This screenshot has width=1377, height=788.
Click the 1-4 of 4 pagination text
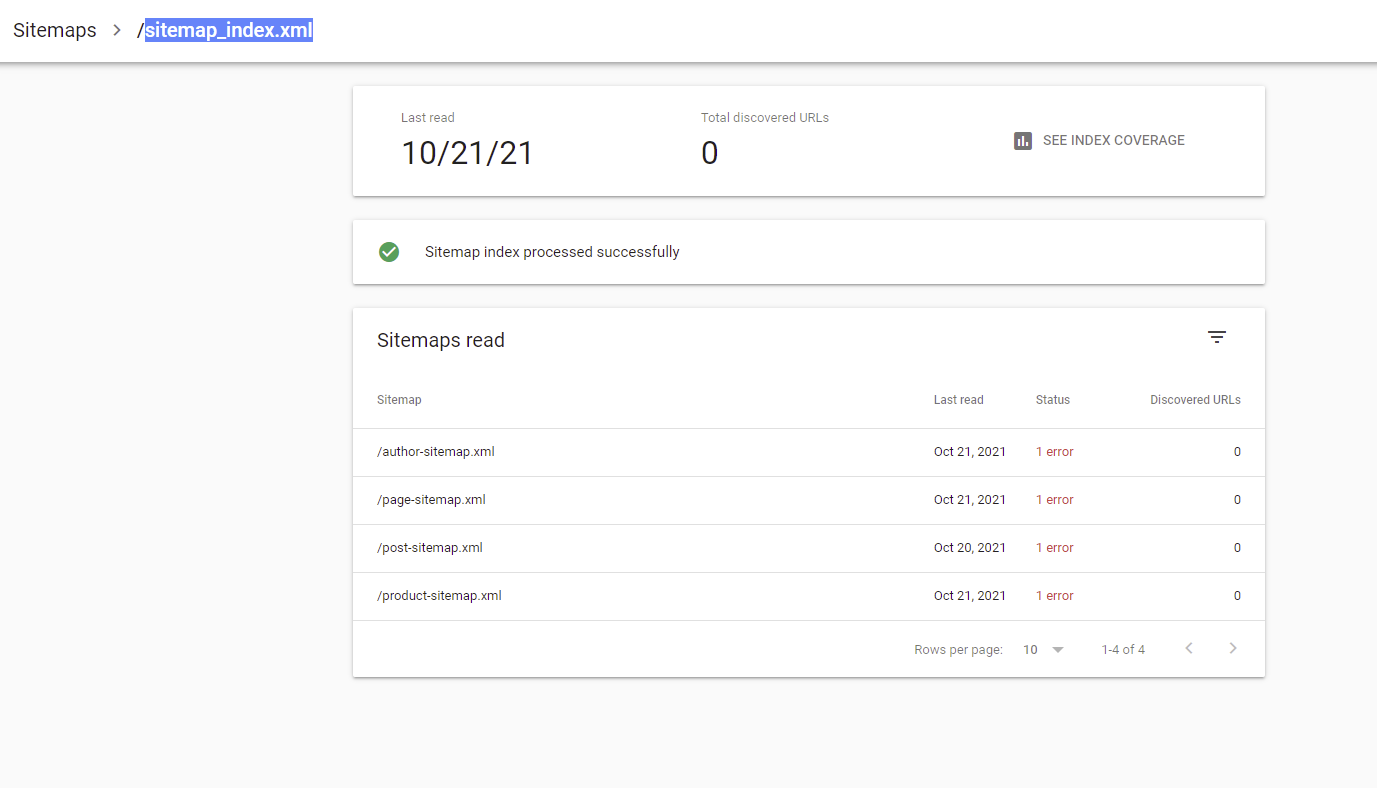tap(1123, 650)
